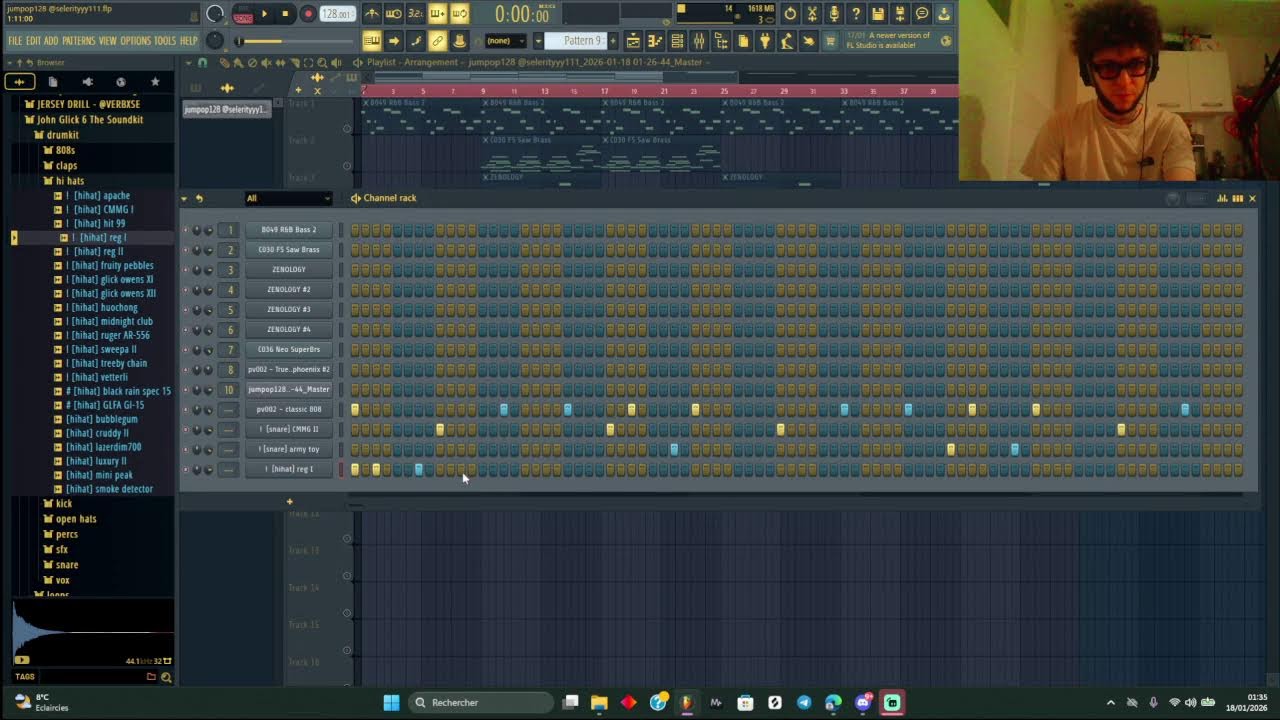Open the TOOLS menu
The image size is (1280, 720).
click(165, 41)
